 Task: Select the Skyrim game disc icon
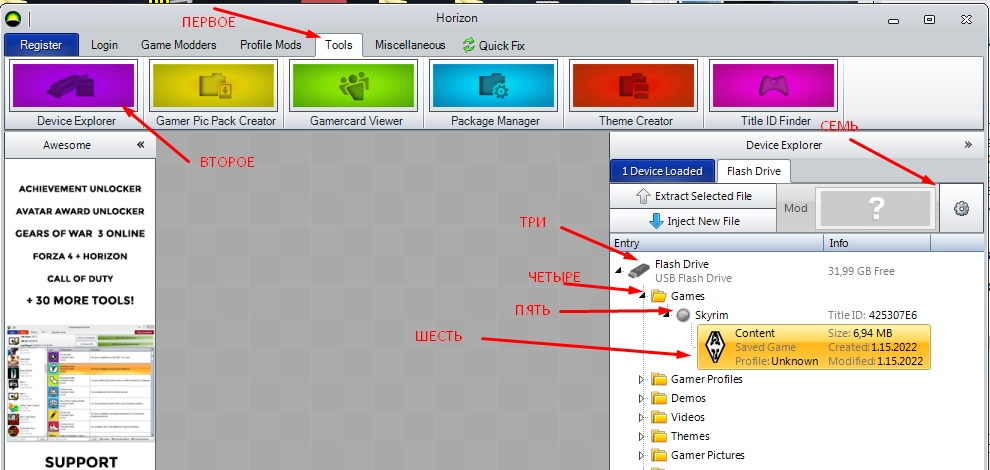click(683, 315)
